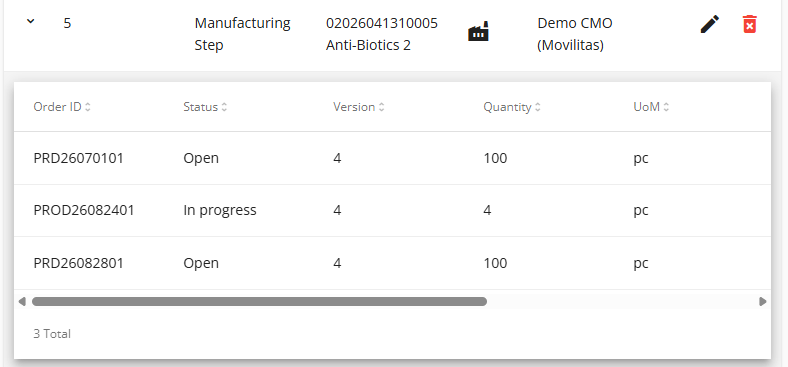Open order PRD26070101

point(78,158)
